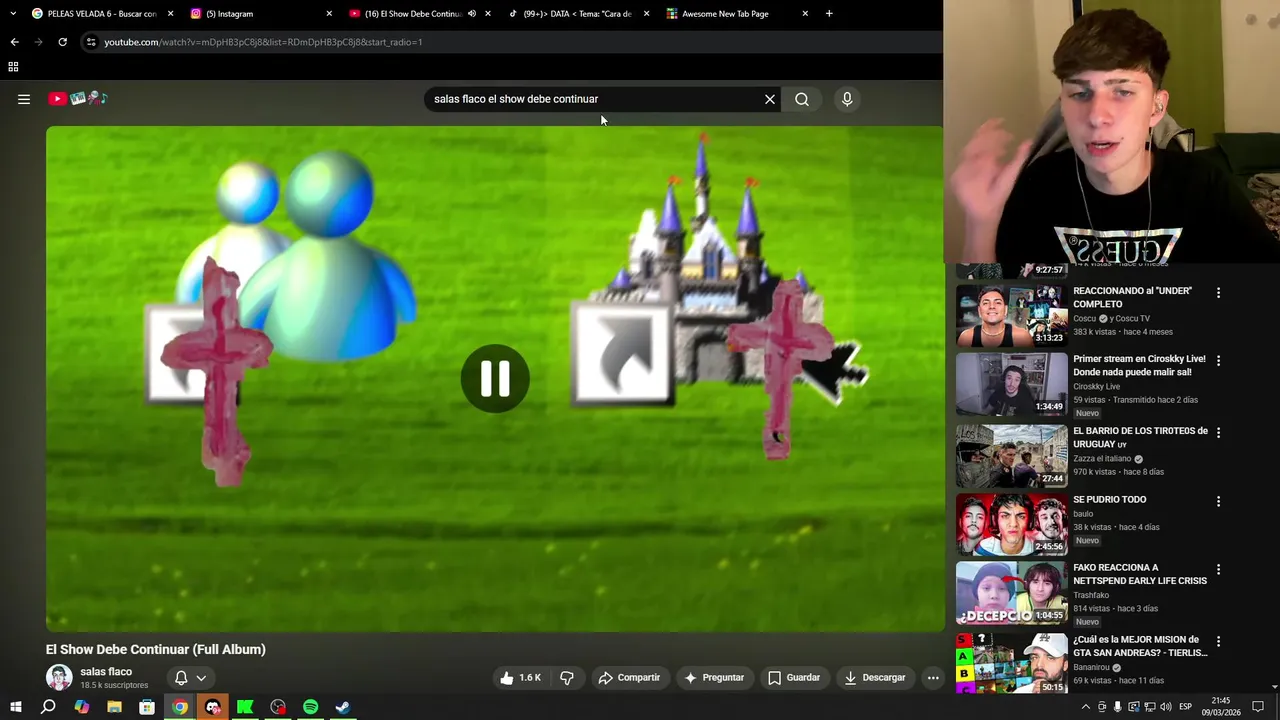
Task: Close the Awesome New Tab Page tab
Action: click(x=805, y=14)
